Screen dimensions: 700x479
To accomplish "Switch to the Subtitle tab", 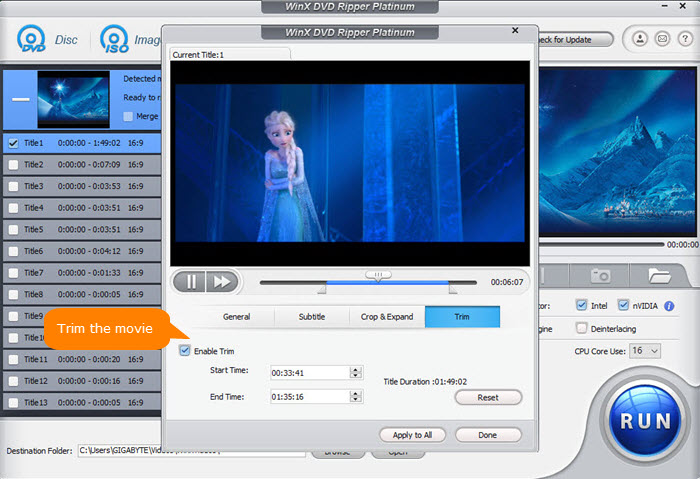I will (x=312, y=317).
